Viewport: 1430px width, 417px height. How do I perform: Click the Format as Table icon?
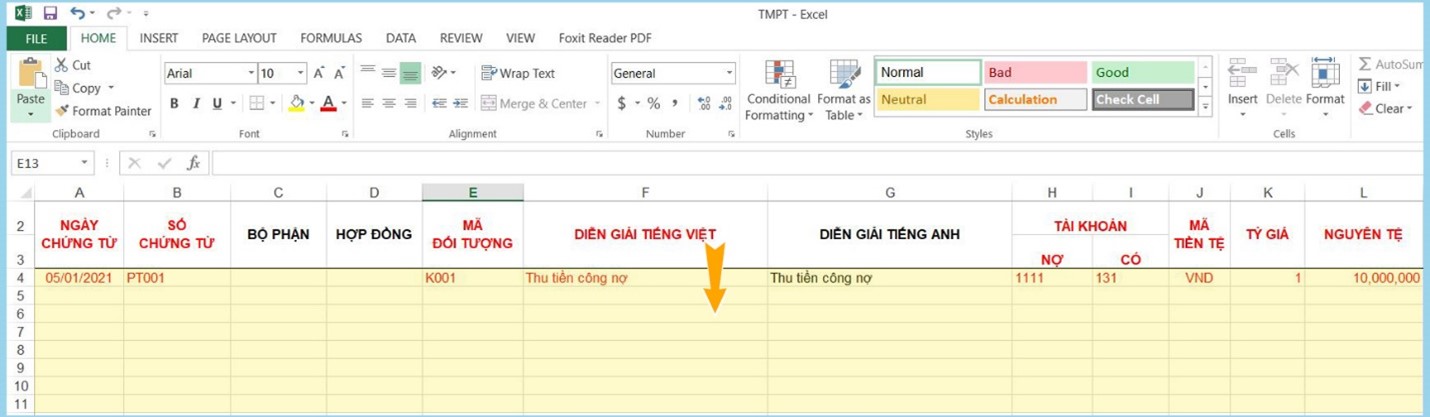click(x=843, y=91)
